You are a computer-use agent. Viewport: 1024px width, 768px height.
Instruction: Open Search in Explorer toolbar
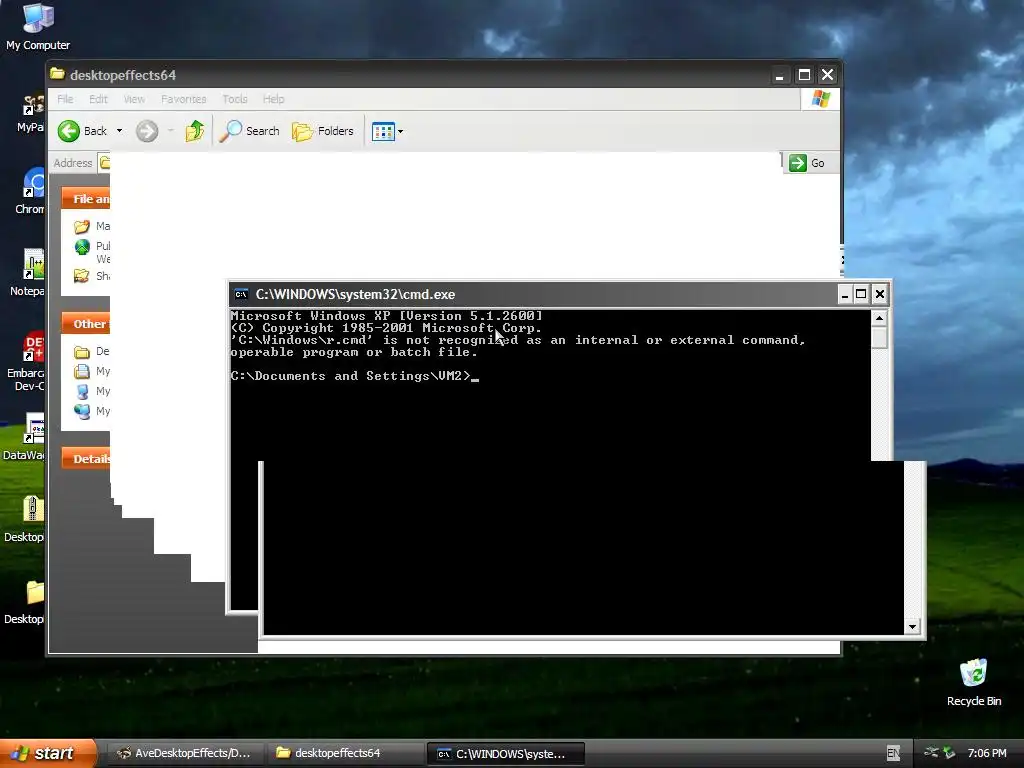point(249,131)
